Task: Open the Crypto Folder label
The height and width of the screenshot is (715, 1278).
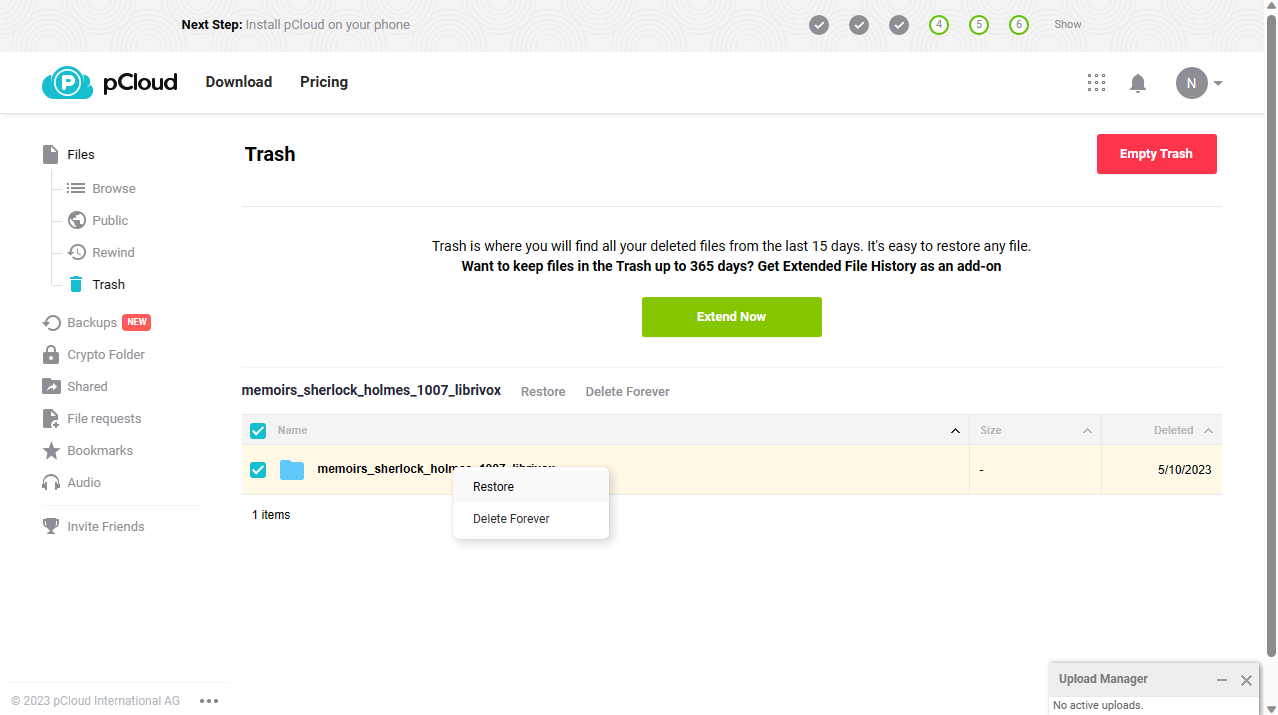Action: pyautogui.click(x=106, y=354)
